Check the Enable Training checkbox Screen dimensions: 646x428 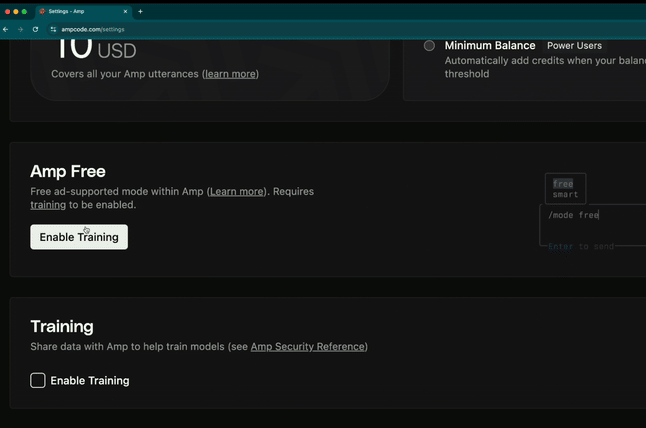(38, 380)
